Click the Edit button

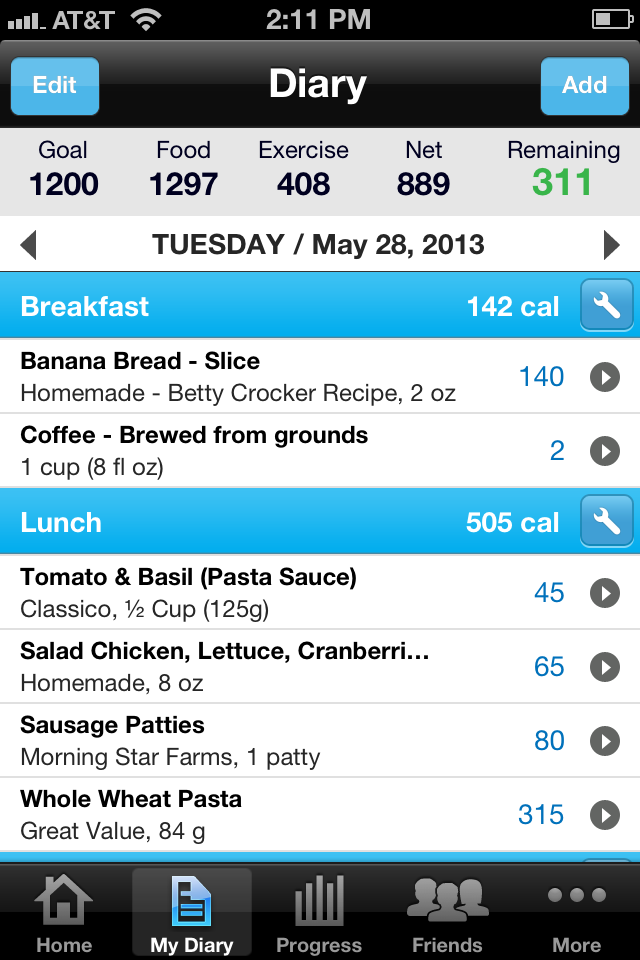(55, 86)
